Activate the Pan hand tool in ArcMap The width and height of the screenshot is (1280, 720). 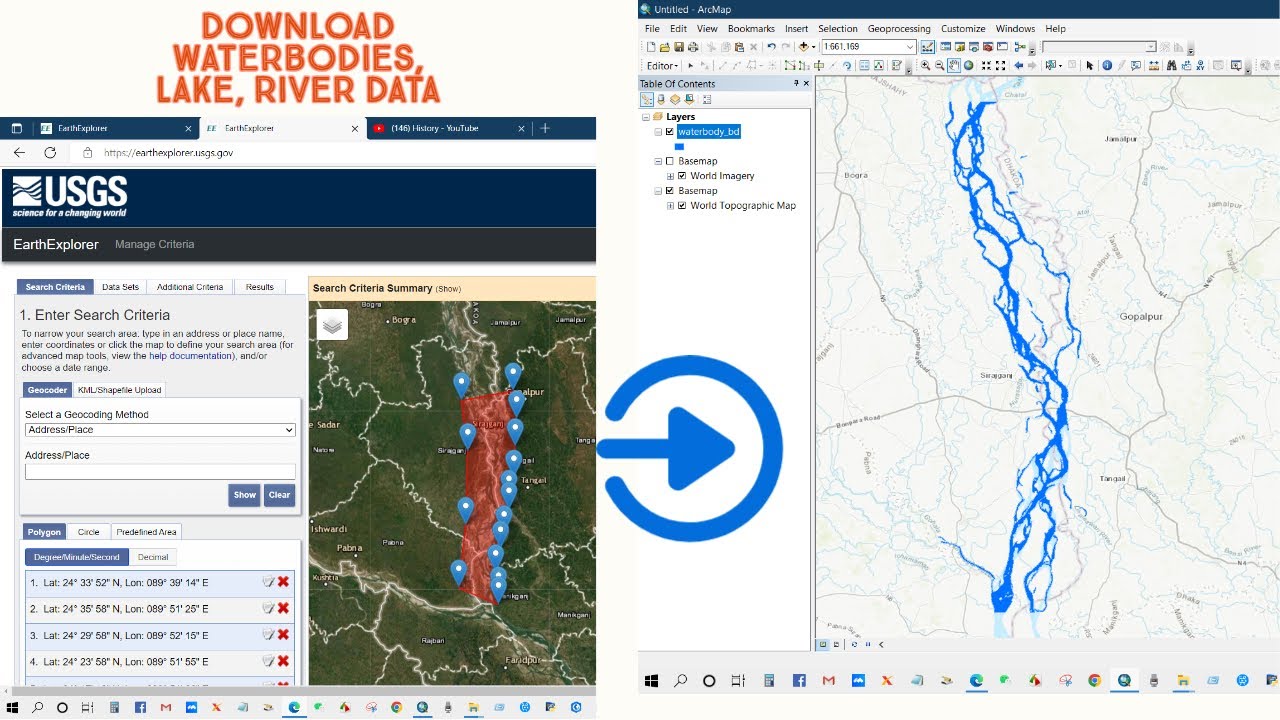click(954, 66)
